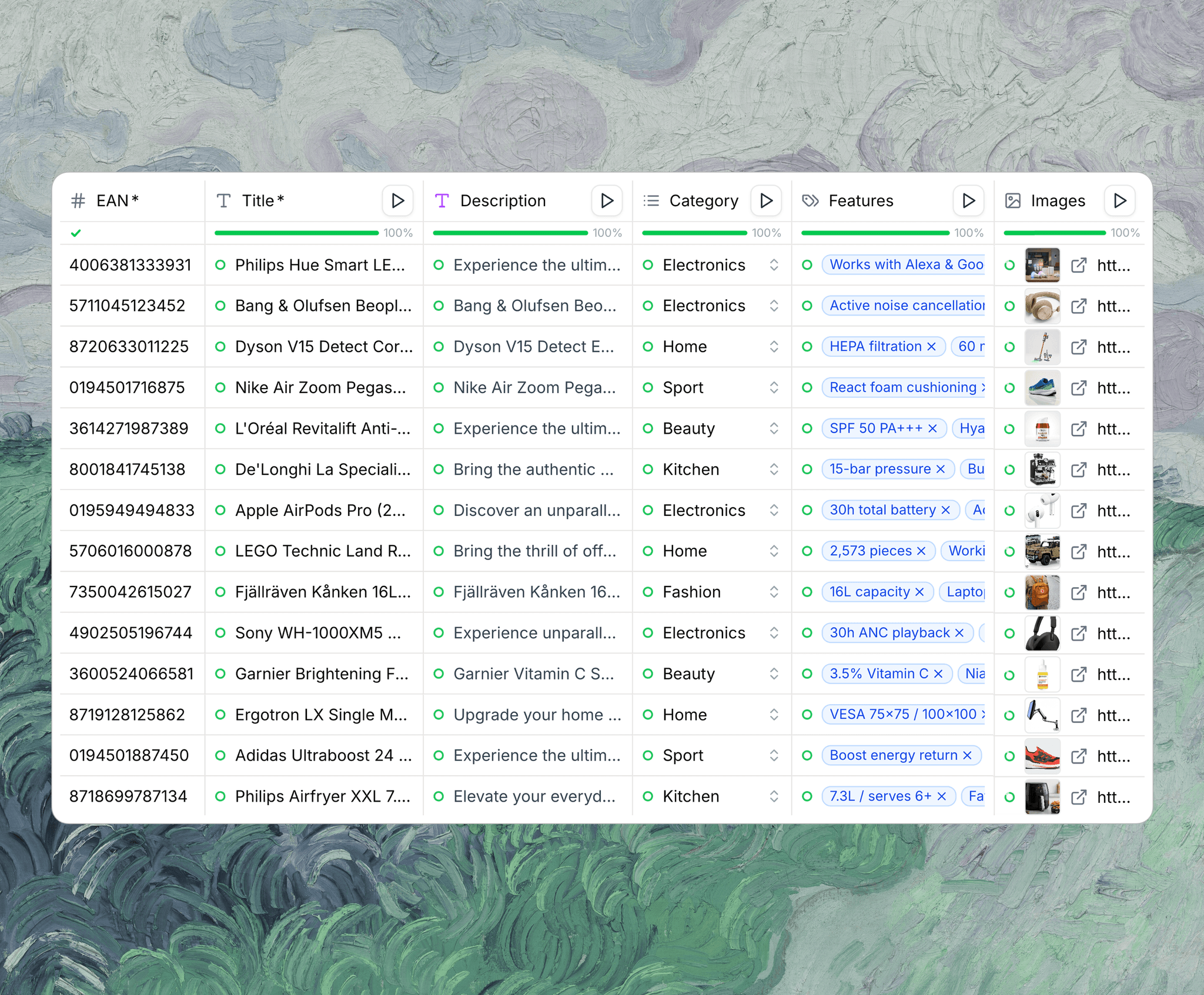Open the Category dropdown for the Dyson V15 row
This screenshot has height=995, width=1204.
tap(774, 347)
